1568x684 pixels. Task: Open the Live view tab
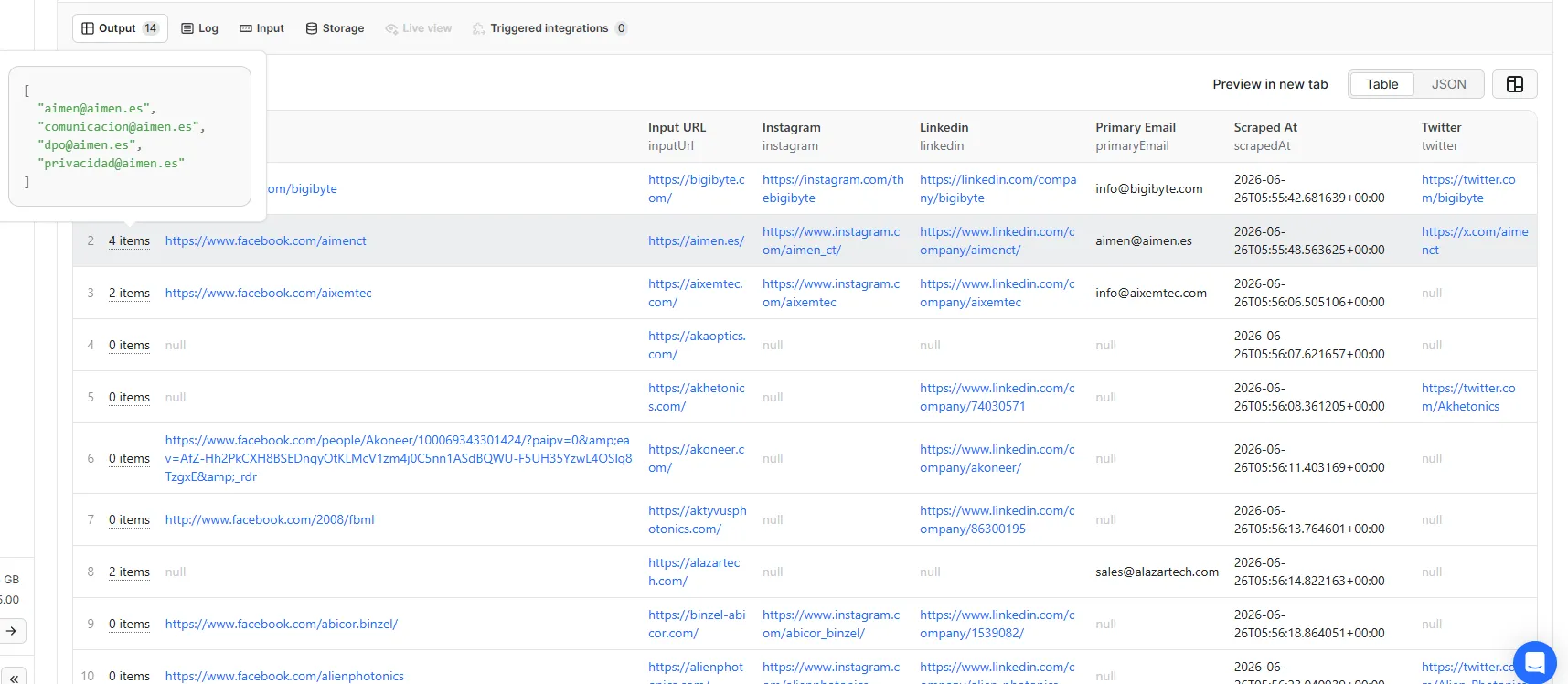click(418, 28)
